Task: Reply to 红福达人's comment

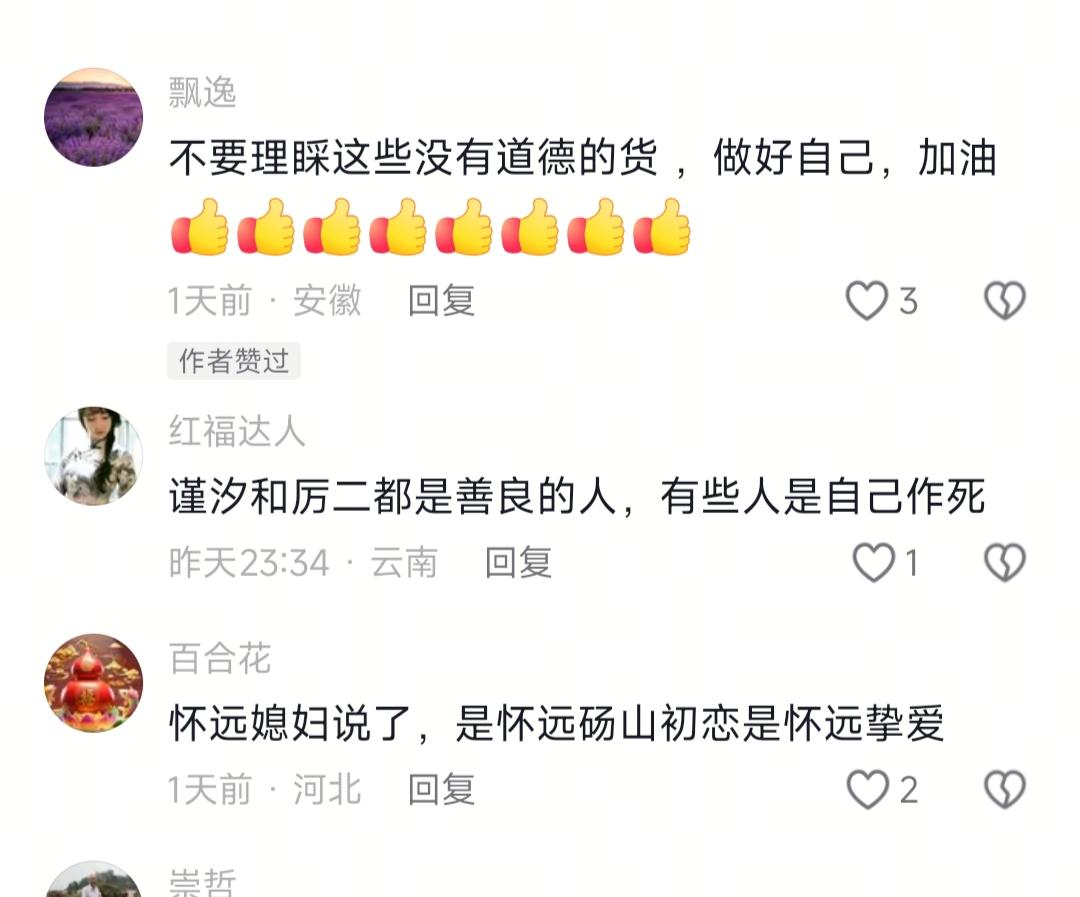Action: [x=519, y=562]
